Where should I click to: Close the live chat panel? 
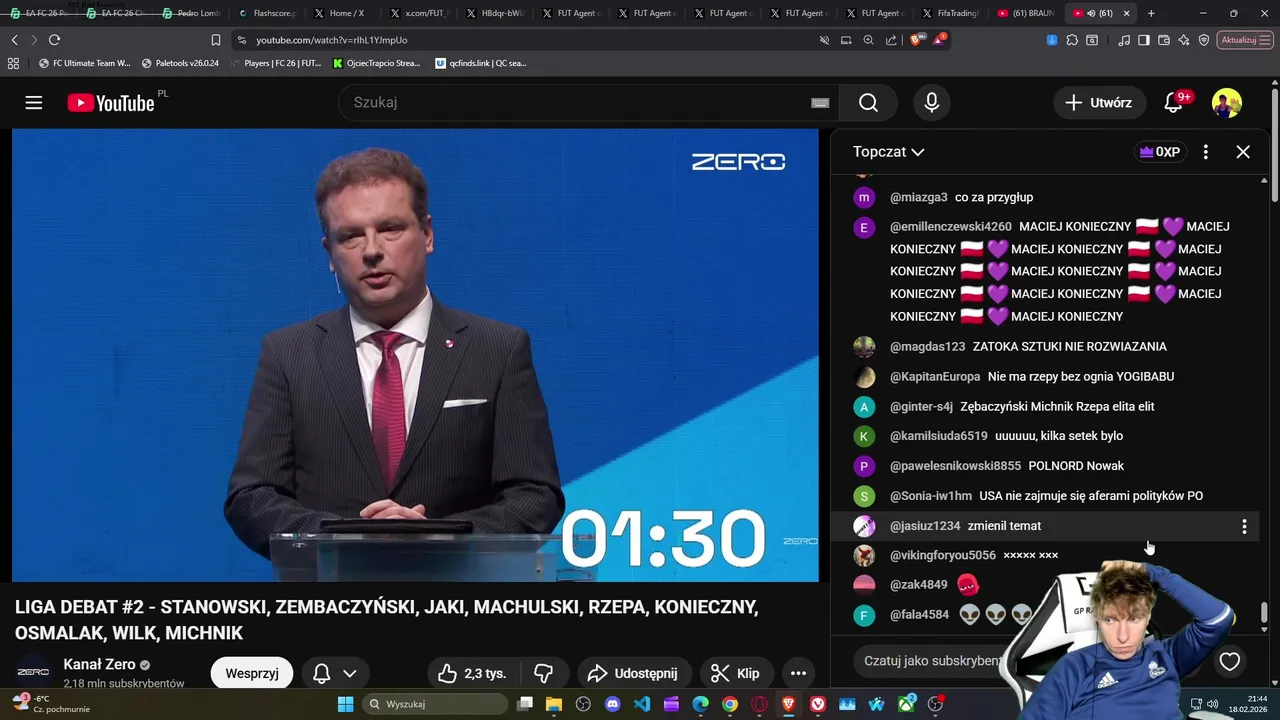tap(1243, 152)
